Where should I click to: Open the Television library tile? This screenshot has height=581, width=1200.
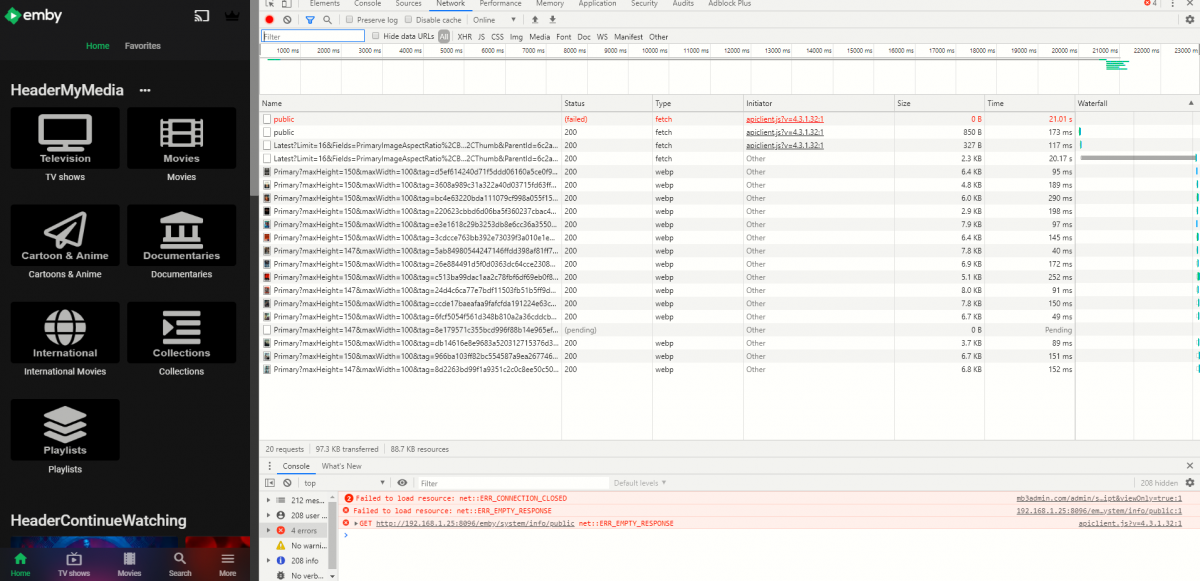(x=65, y=138)
